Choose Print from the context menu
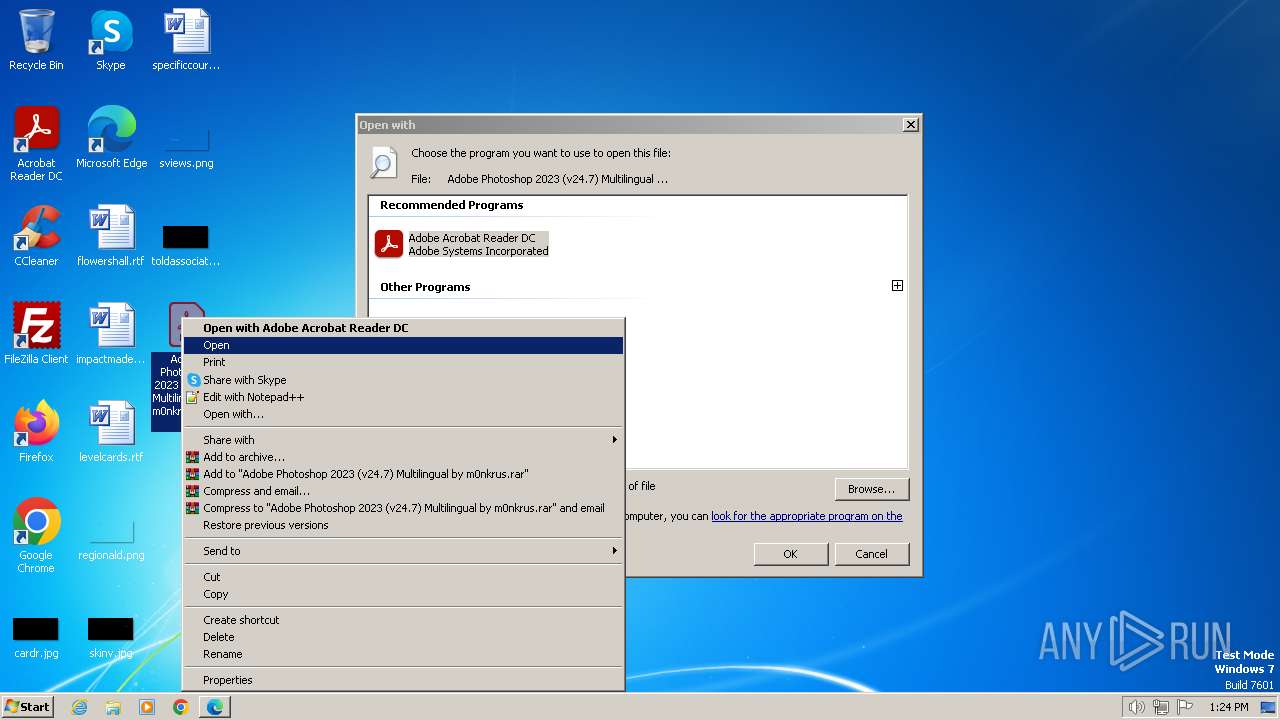The image size is (1280, 720). (402, 362)
